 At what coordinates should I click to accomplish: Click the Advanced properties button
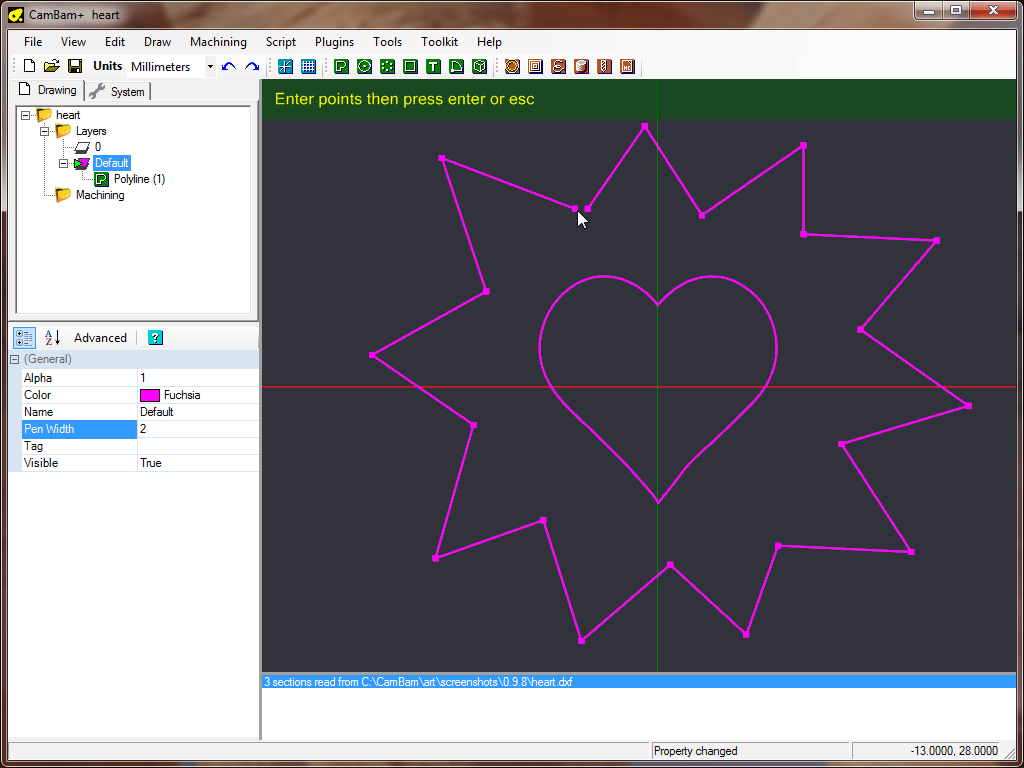[x=100, y=338]
